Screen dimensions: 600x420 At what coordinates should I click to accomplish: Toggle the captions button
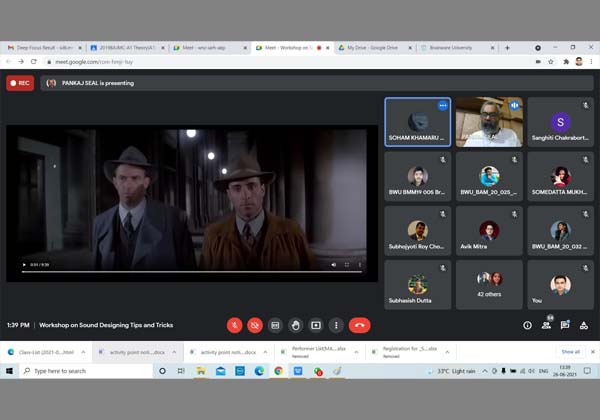(275, 325)
